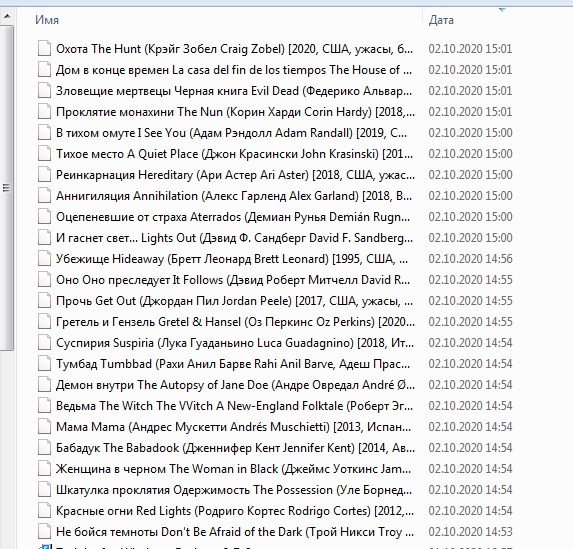This screenshot has height=549, width=573.
Task: Select file name Оно Оно преследует It Follows
Action: [233, 280]
